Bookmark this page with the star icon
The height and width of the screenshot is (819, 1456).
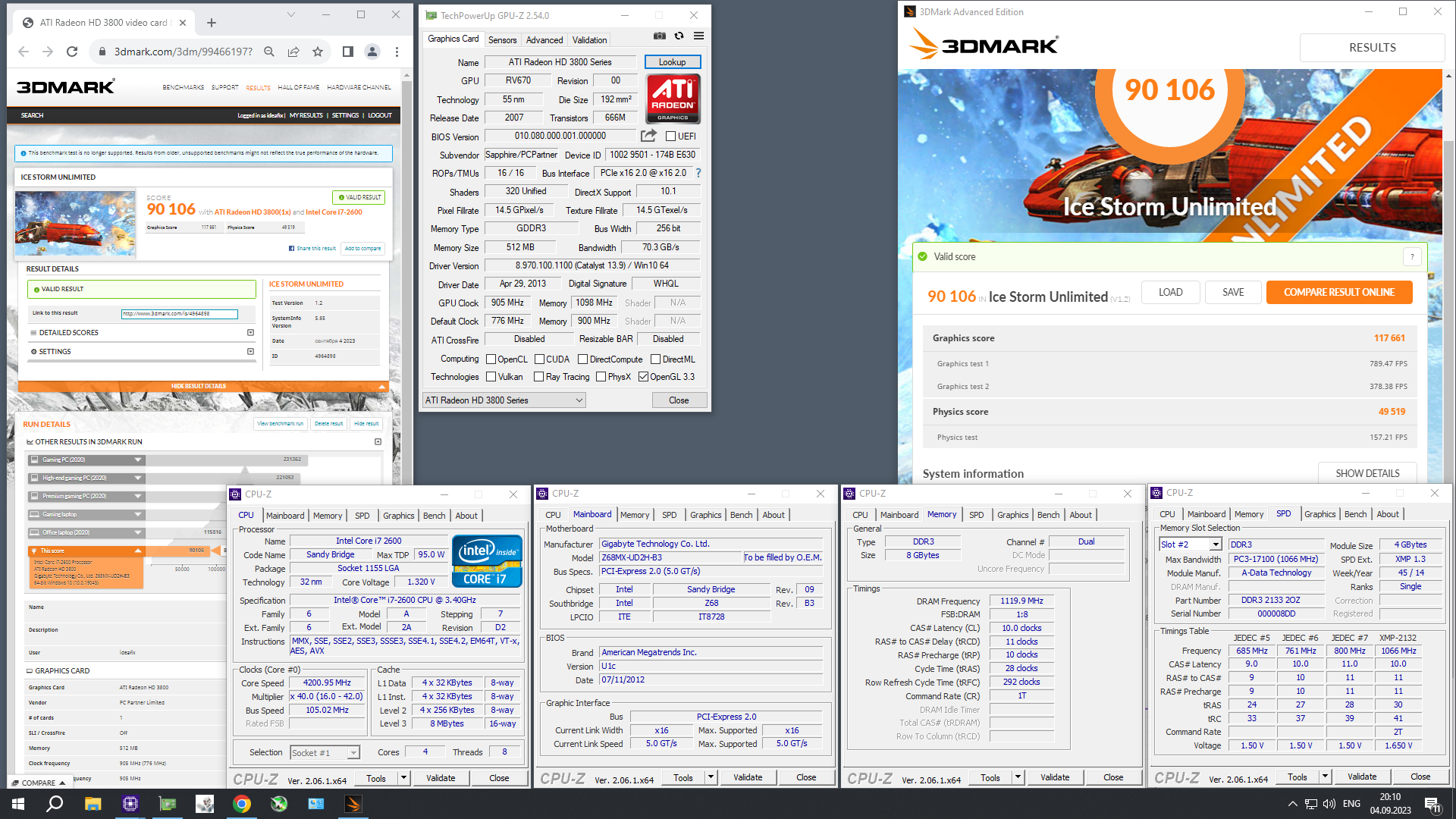point(318,52)
